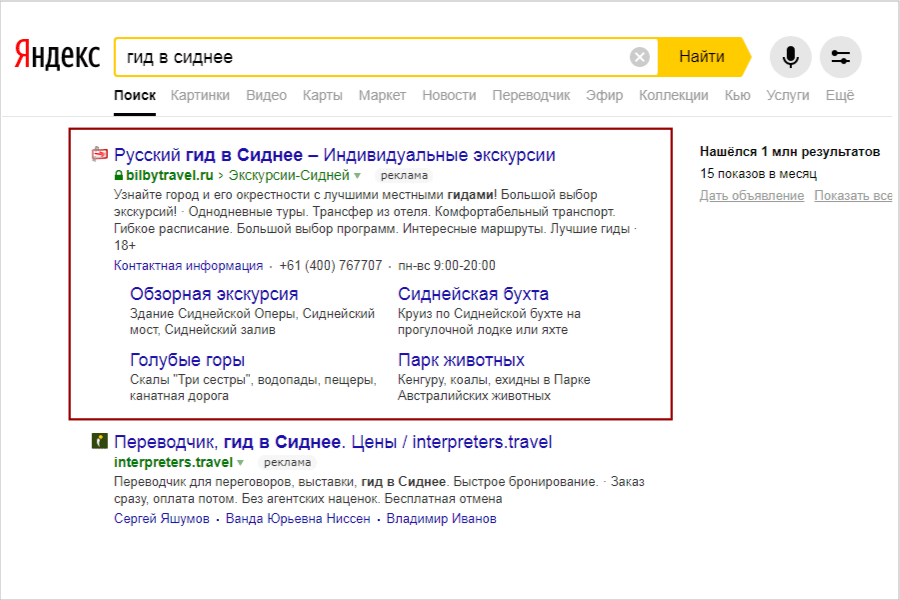This screenshot has height=600, width=900.
Task: Open search settings sliders icon
Action: point(840,57)
